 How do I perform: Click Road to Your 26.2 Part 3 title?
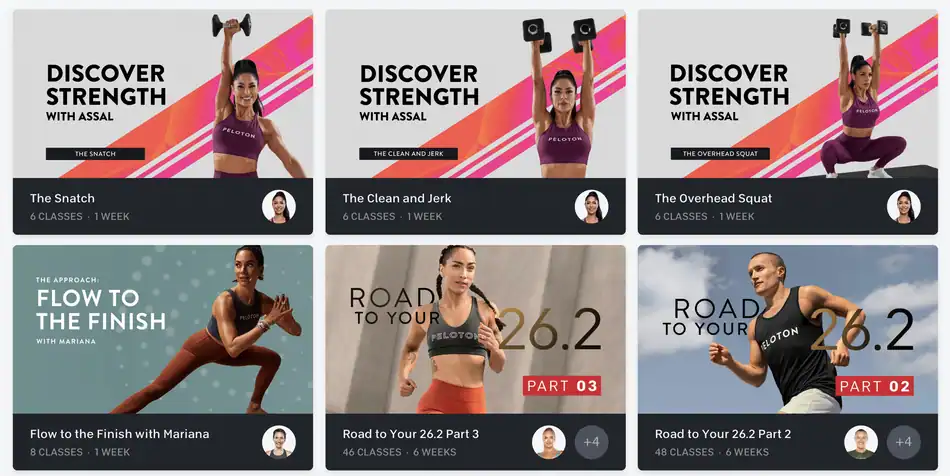tap(411, 434)
